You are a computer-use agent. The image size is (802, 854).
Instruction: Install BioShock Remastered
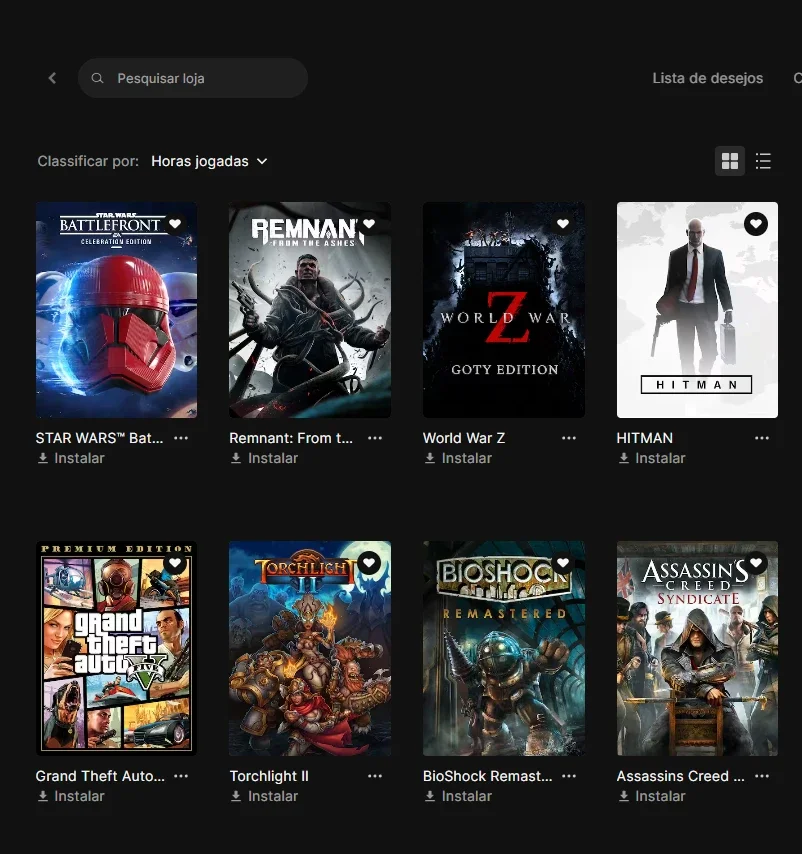458,796
